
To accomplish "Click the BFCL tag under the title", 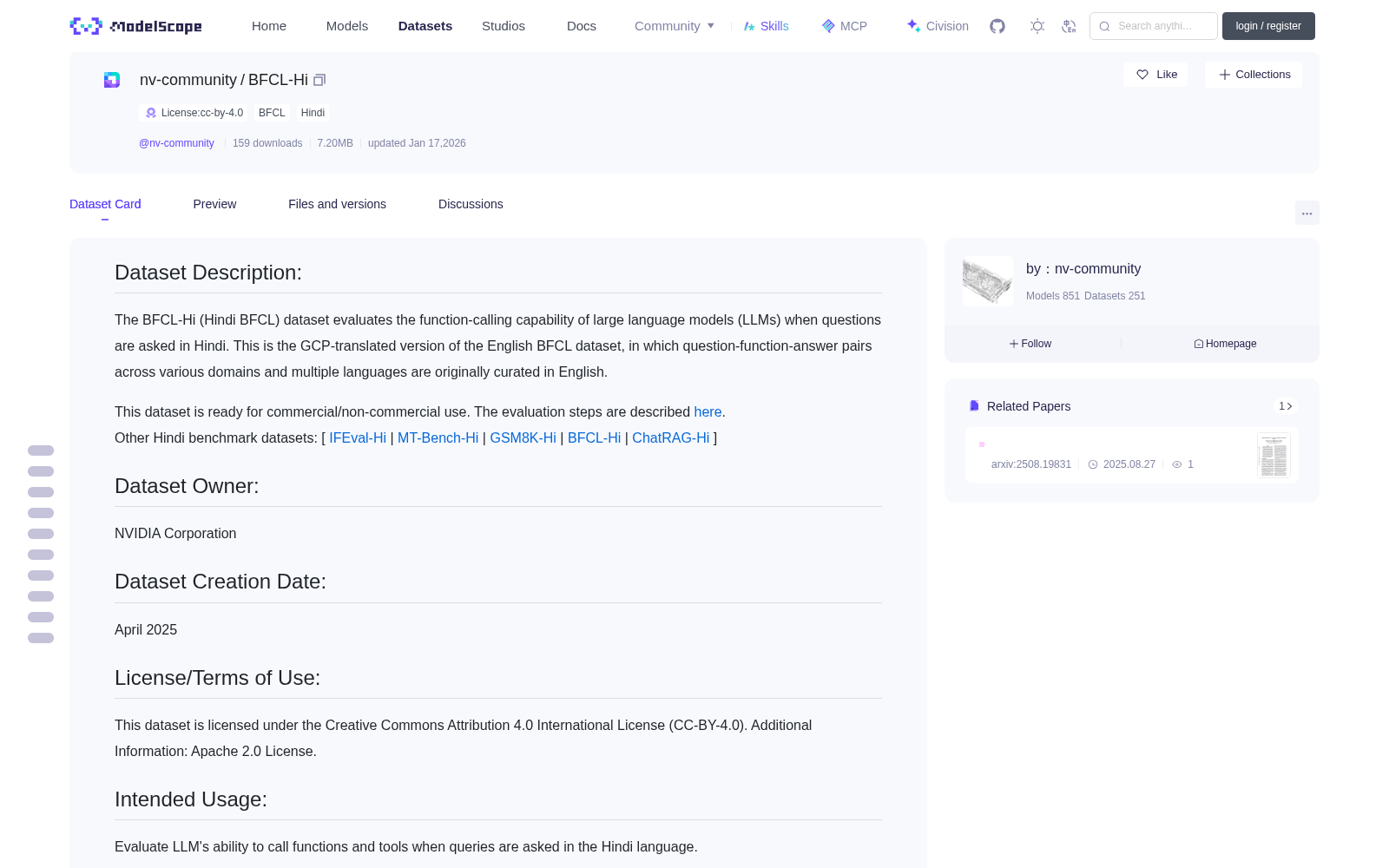I will pos(272,113).
